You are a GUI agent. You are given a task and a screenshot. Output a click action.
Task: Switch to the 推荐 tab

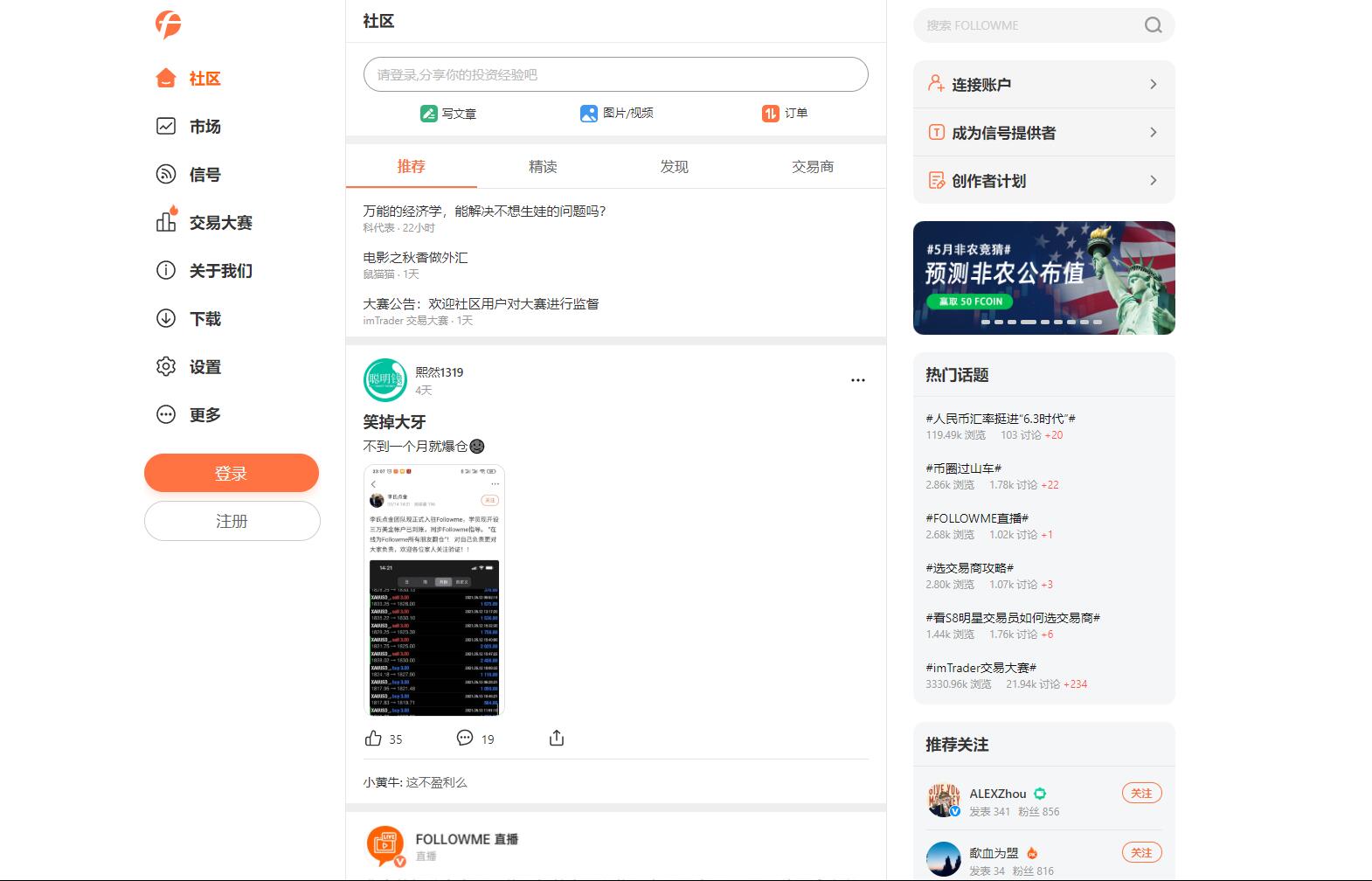[x=412, y=166]
